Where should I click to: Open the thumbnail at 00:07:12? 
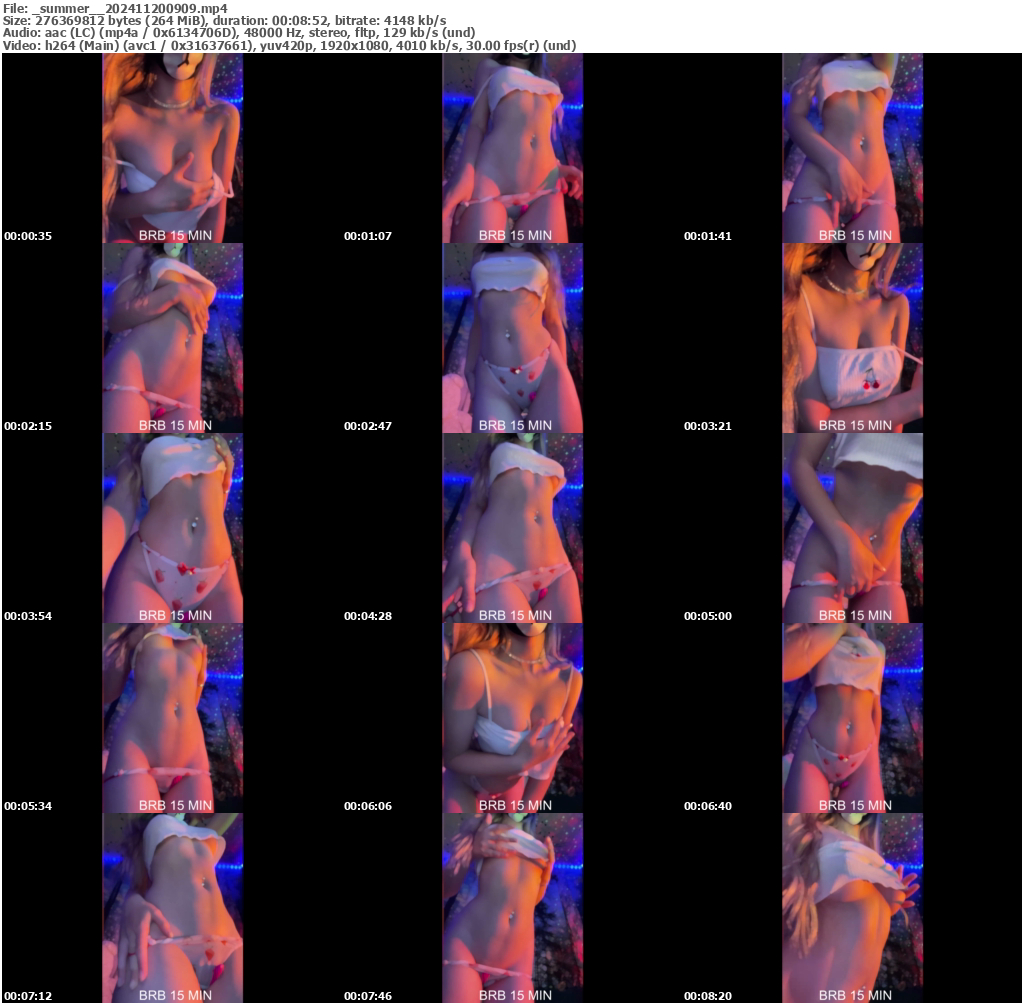[x=172, y=908]
